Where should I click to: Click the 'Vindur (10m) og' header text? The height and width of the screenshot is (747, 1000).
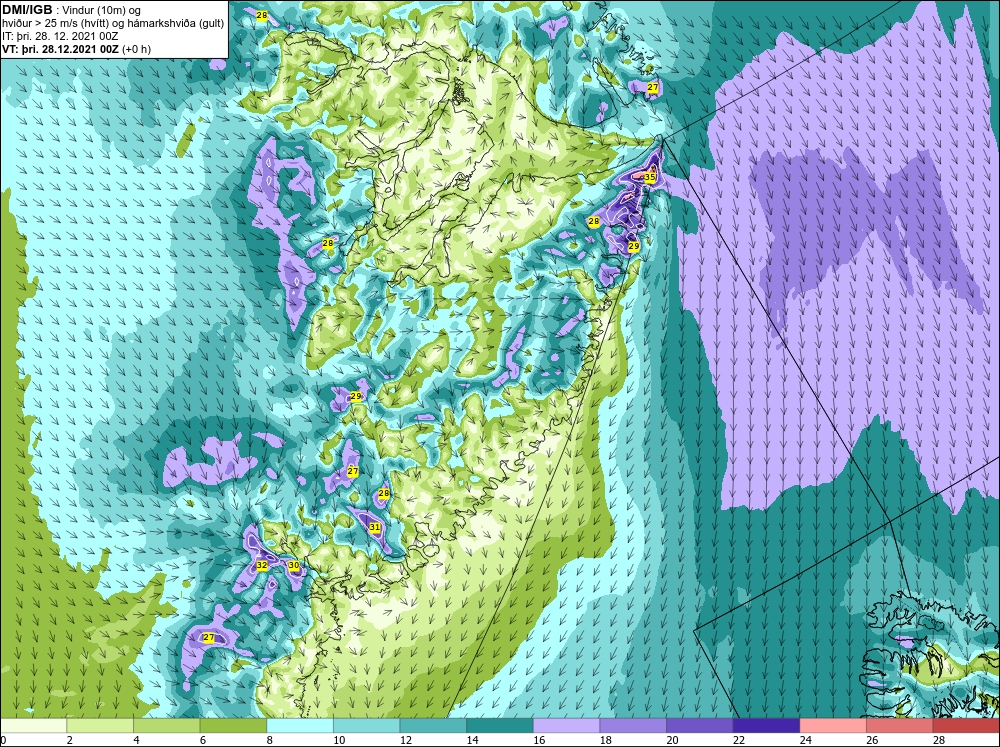tap(103, 10)
